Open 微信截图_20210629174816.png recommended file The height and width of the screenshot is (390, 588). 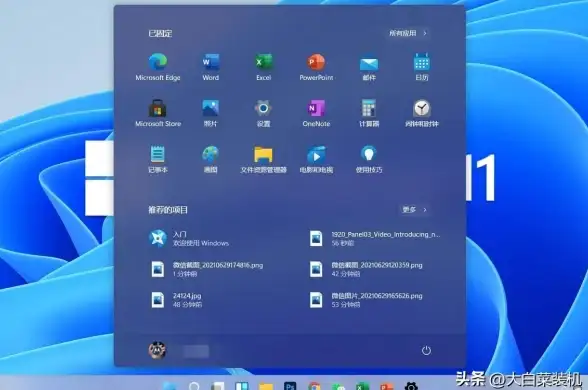(x=206, y=269)
